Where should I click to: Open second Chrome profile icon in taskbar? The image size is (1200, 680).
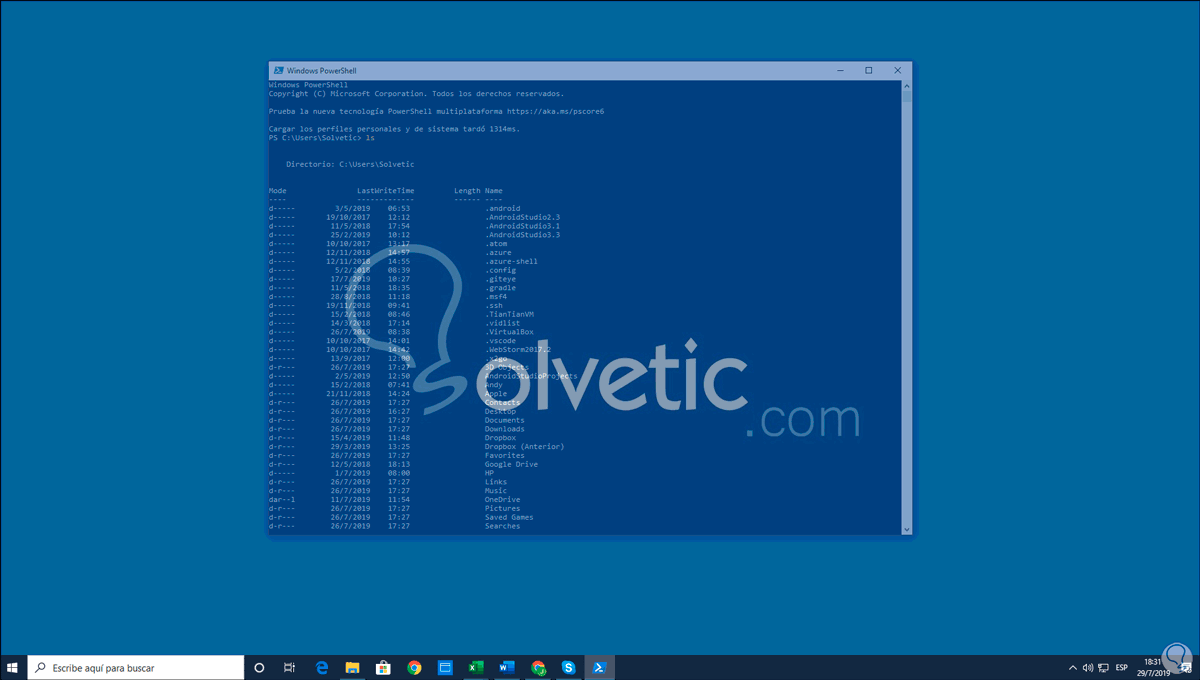pos(538,667)
